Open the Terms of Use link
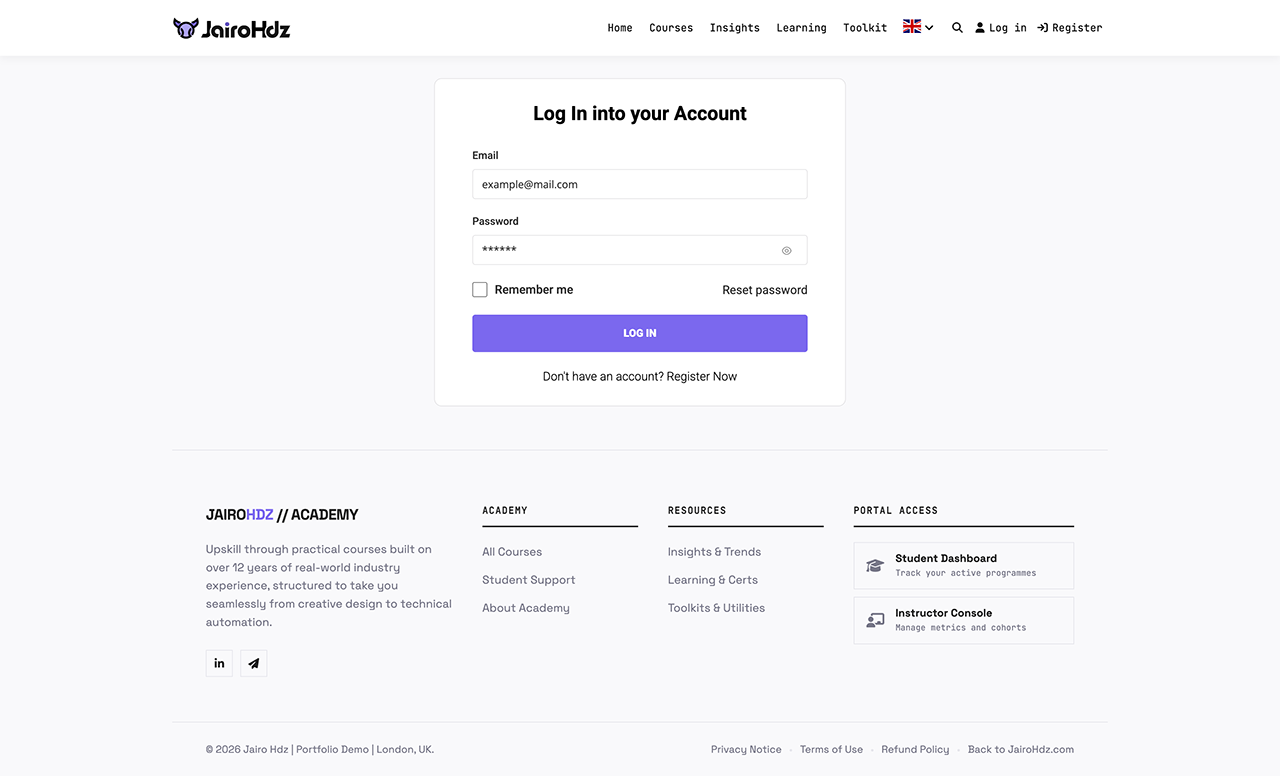Viewport: 1280px width, 776px height. pyautogui.click(x=831, y=749)
